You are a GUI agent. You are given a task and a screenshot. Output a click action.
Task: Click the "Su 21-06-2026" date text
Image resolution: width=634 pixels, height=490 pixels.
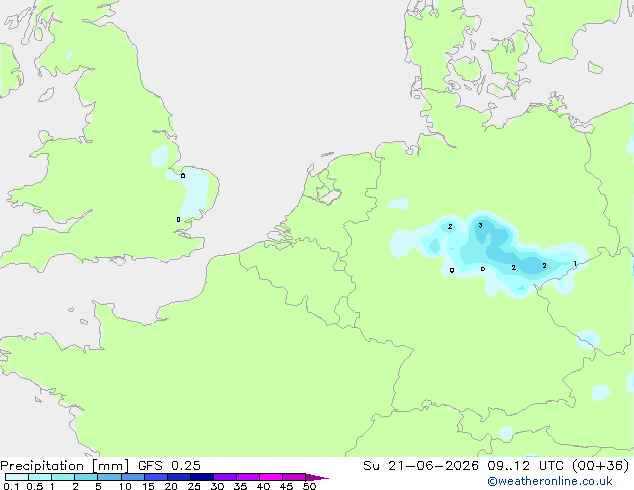[421, 466]
